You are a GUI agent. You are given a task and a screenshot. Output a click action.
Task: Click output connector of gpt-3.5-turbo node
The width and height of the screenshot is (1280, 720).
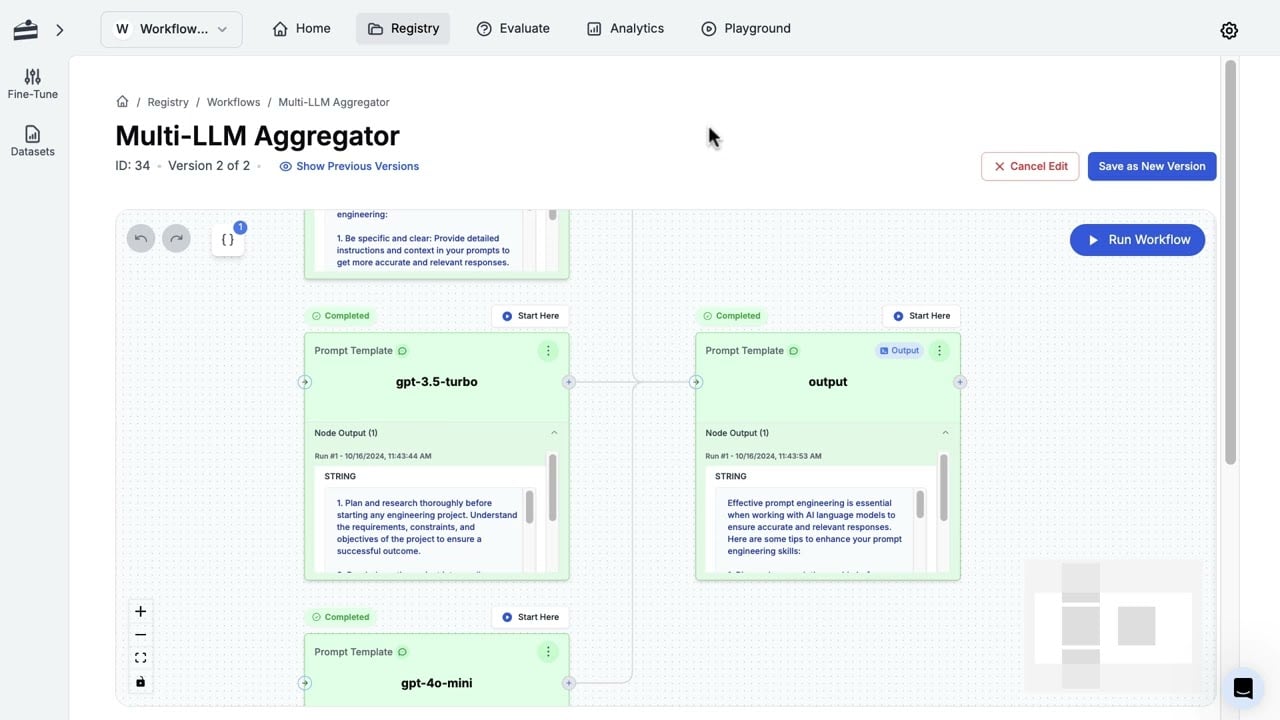(569, 382)
